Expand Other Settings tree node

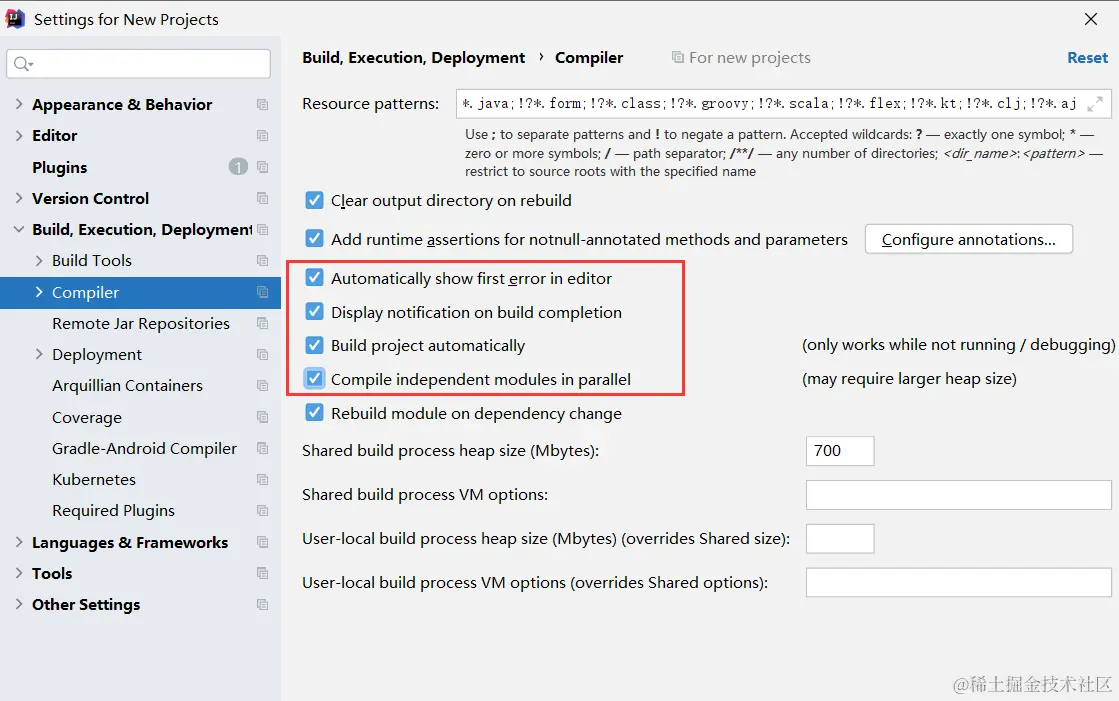[x=19, y=604]
